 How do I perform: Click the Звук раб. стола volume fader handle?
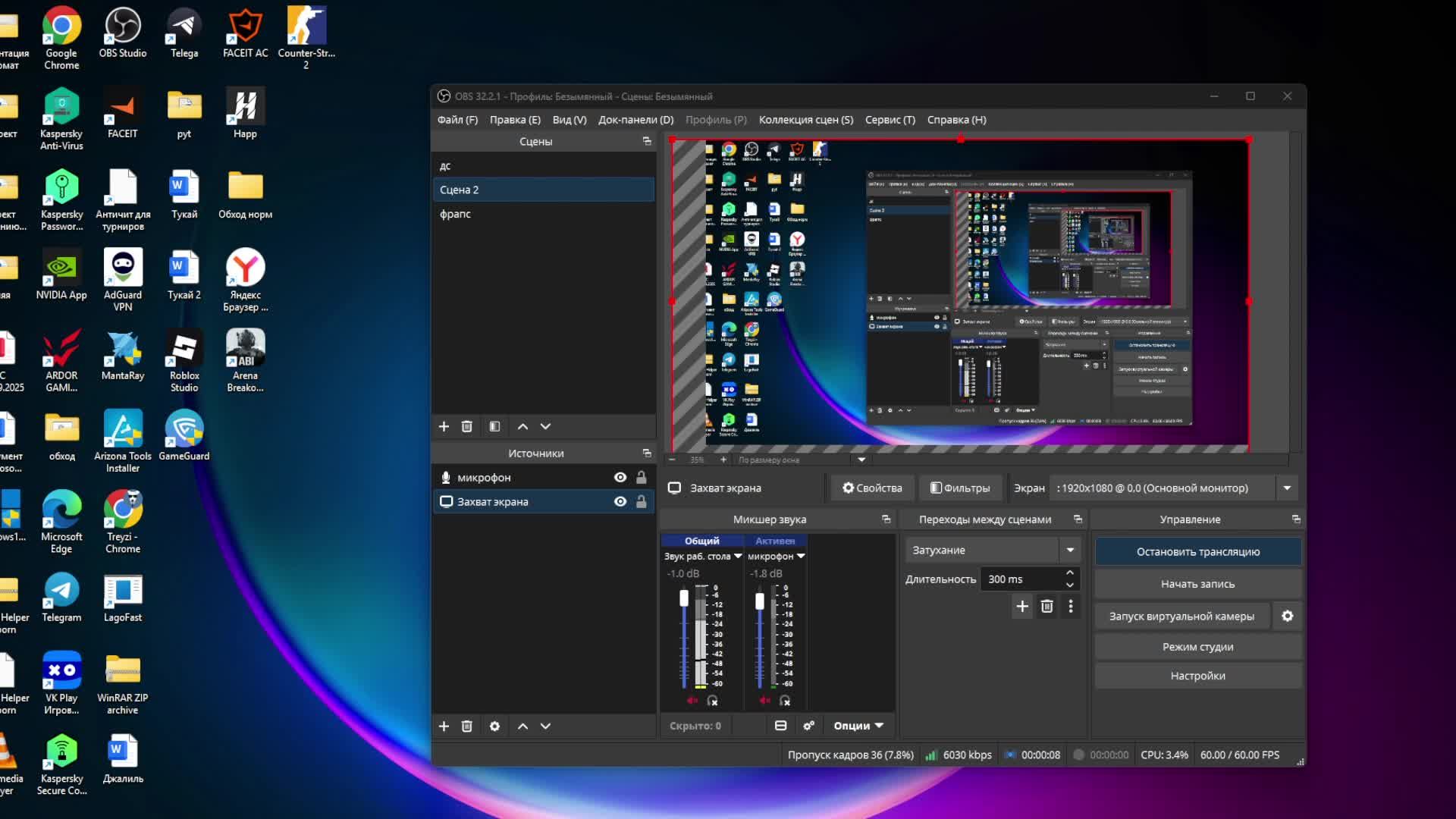684,598
